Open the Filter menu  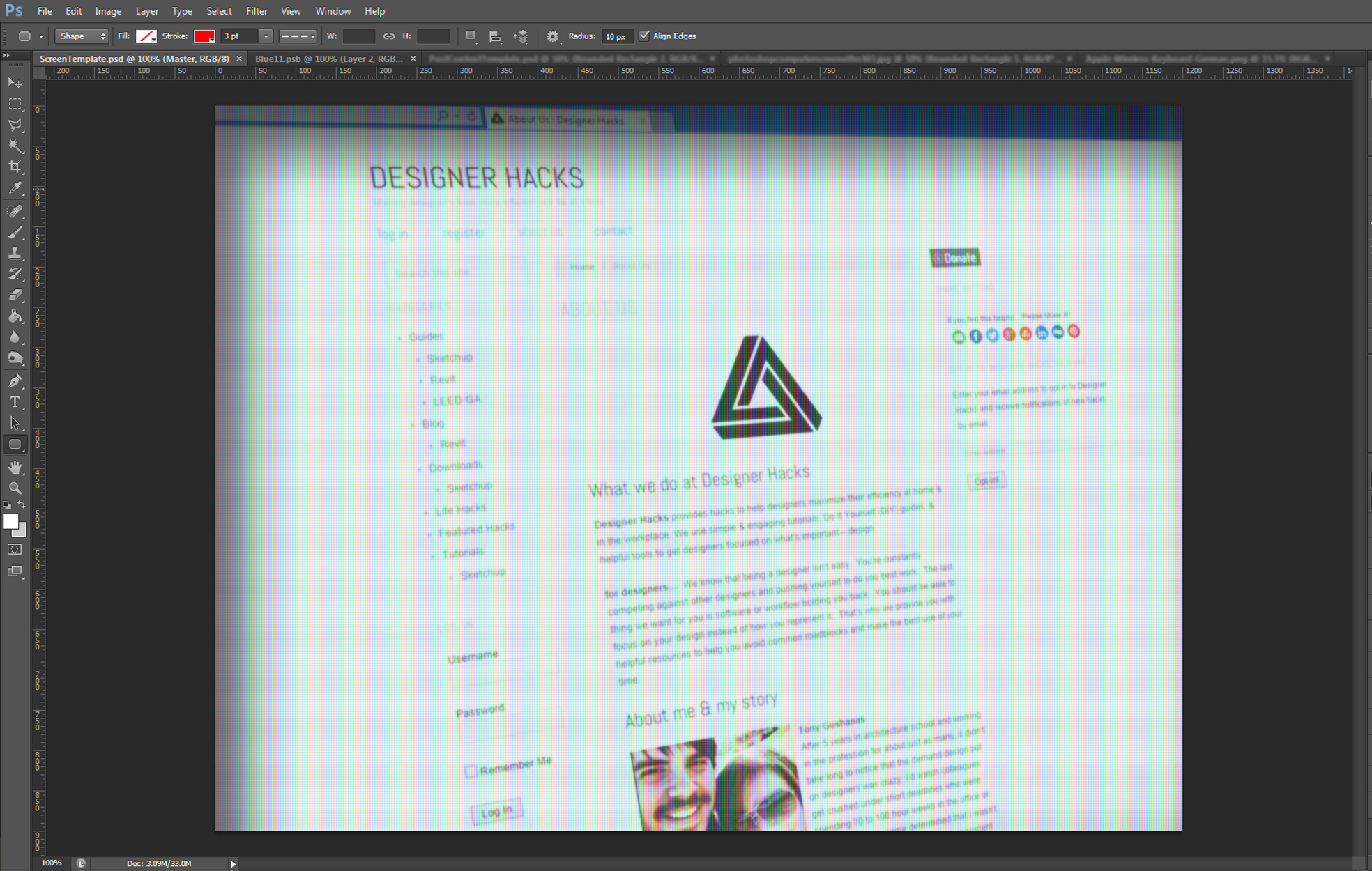[257, 11]
